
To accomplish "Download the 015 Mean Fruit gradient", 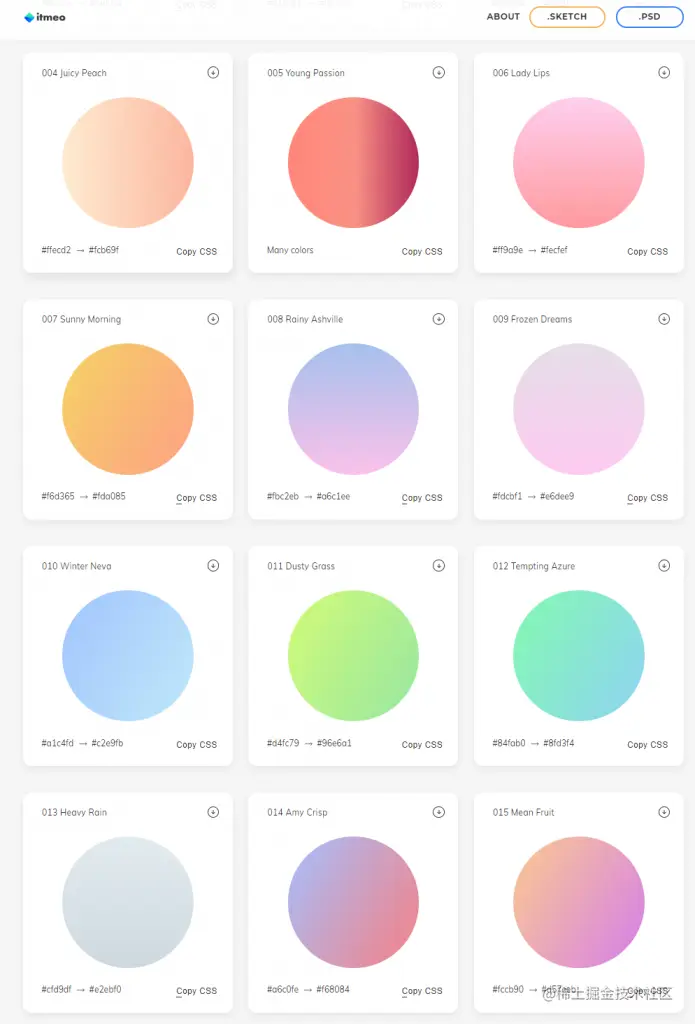I will tap(664, 812).
